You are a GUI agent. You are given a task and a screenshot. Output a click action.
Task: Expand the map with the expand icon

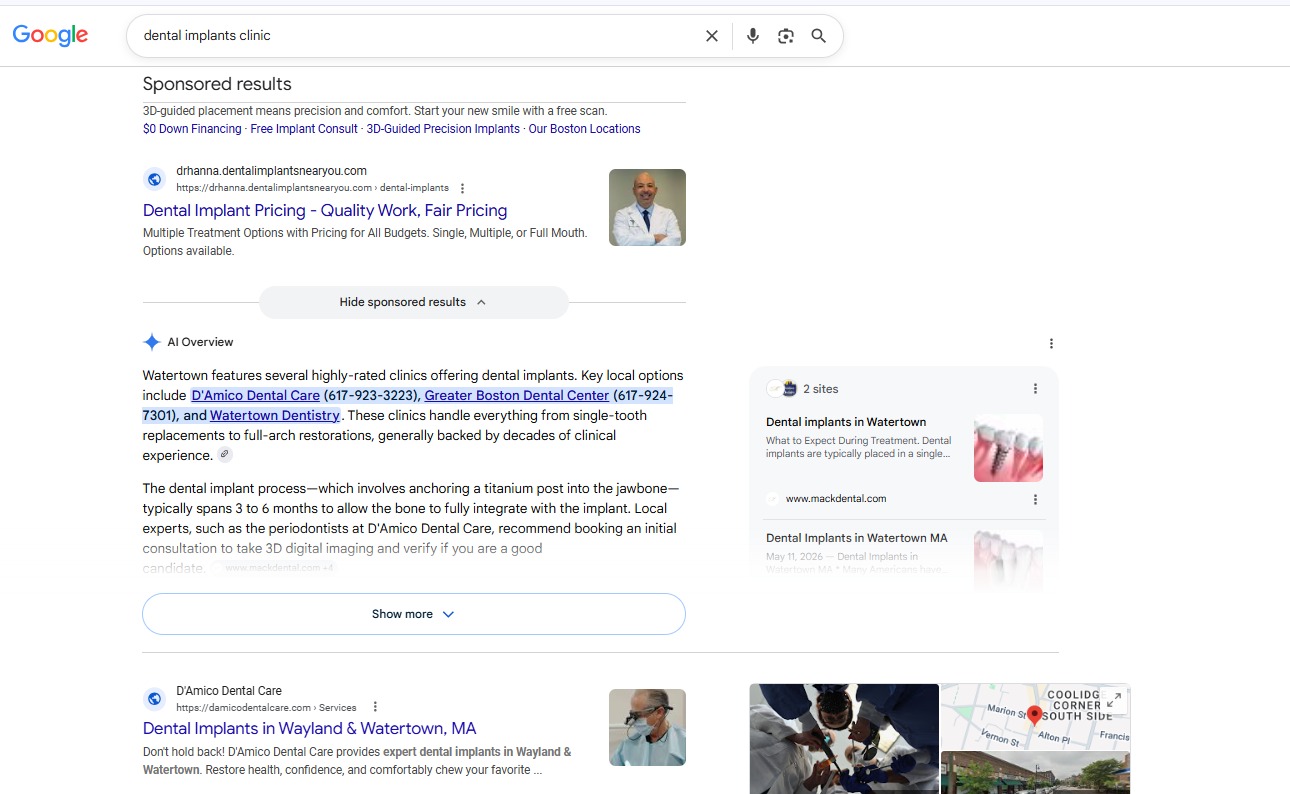[1114, 700]
